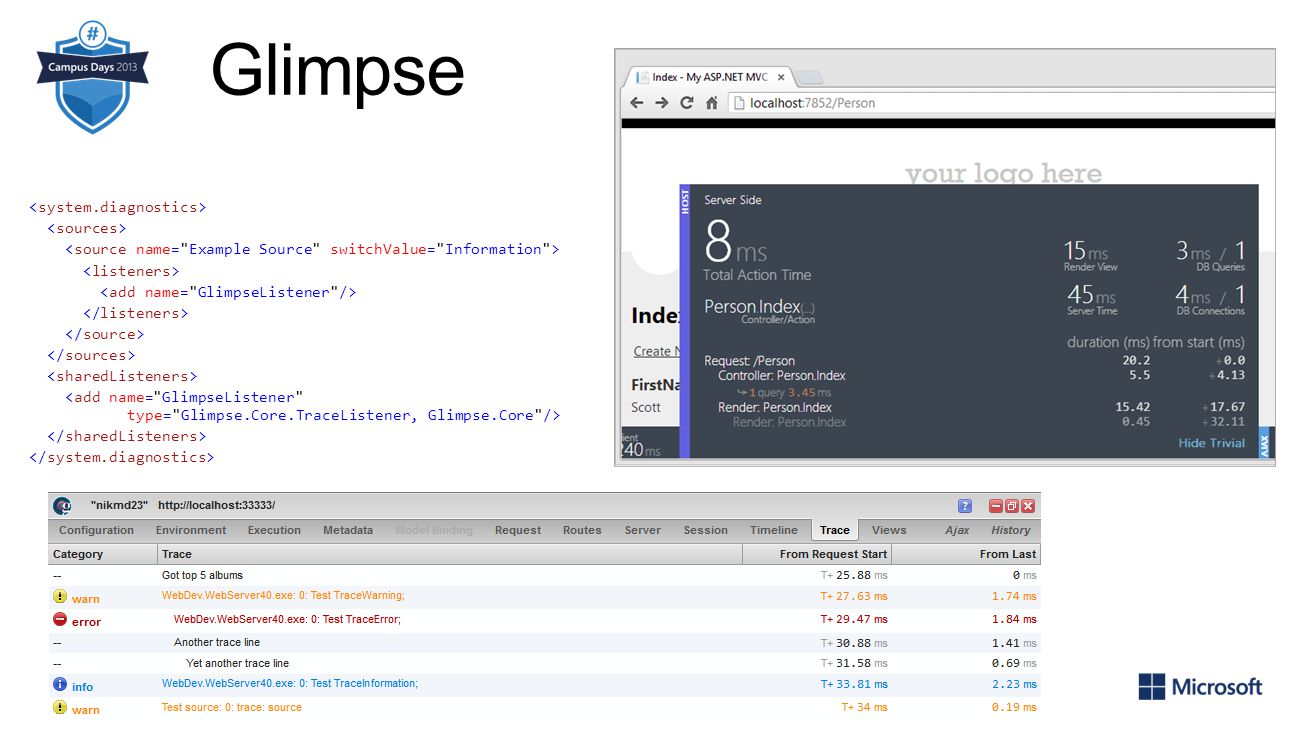
Task: Go to the browser home icon
Action: click(x=712, y=103)
